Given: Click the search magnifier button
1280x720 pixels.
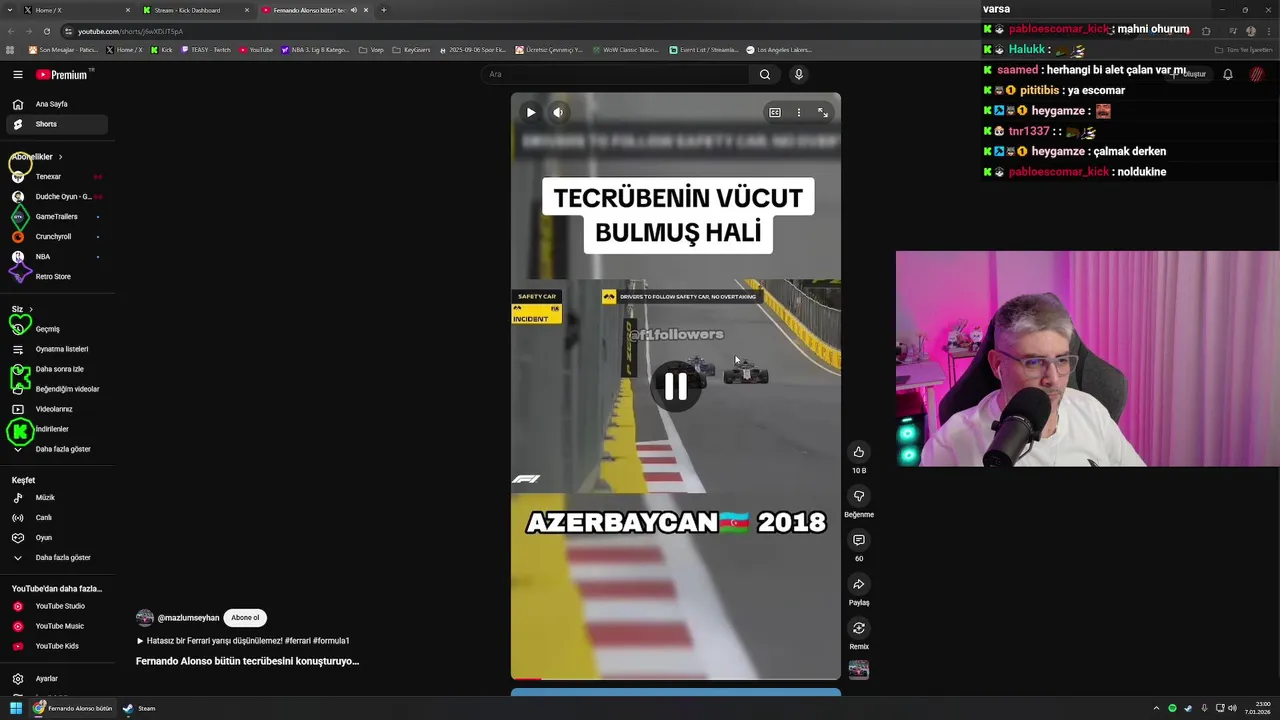Looking at the screenshot, I should pyautogui.click(x=765, y=74).
